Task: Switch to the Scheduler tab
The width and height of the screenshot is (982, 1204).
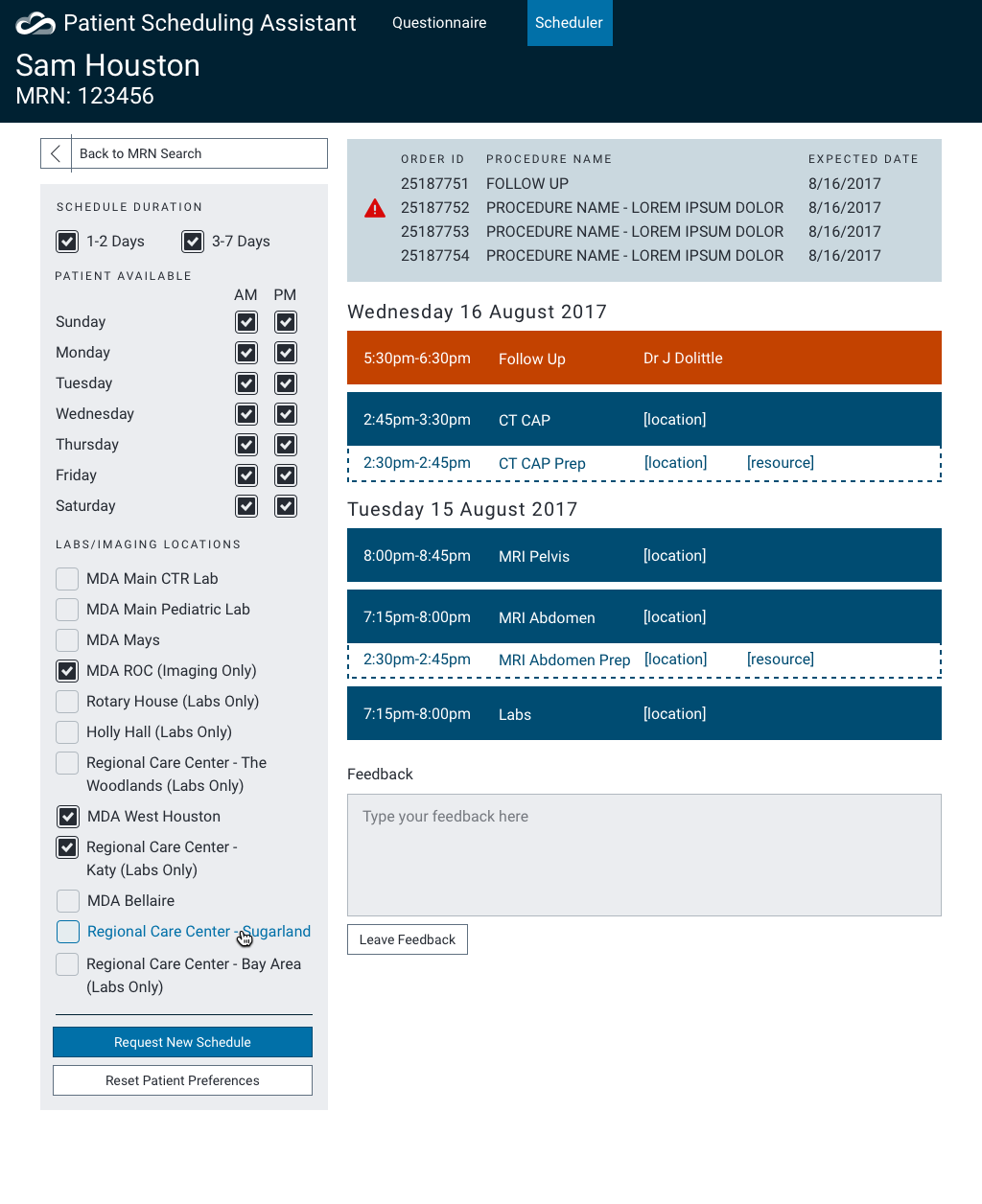Action: coord(570,23)
